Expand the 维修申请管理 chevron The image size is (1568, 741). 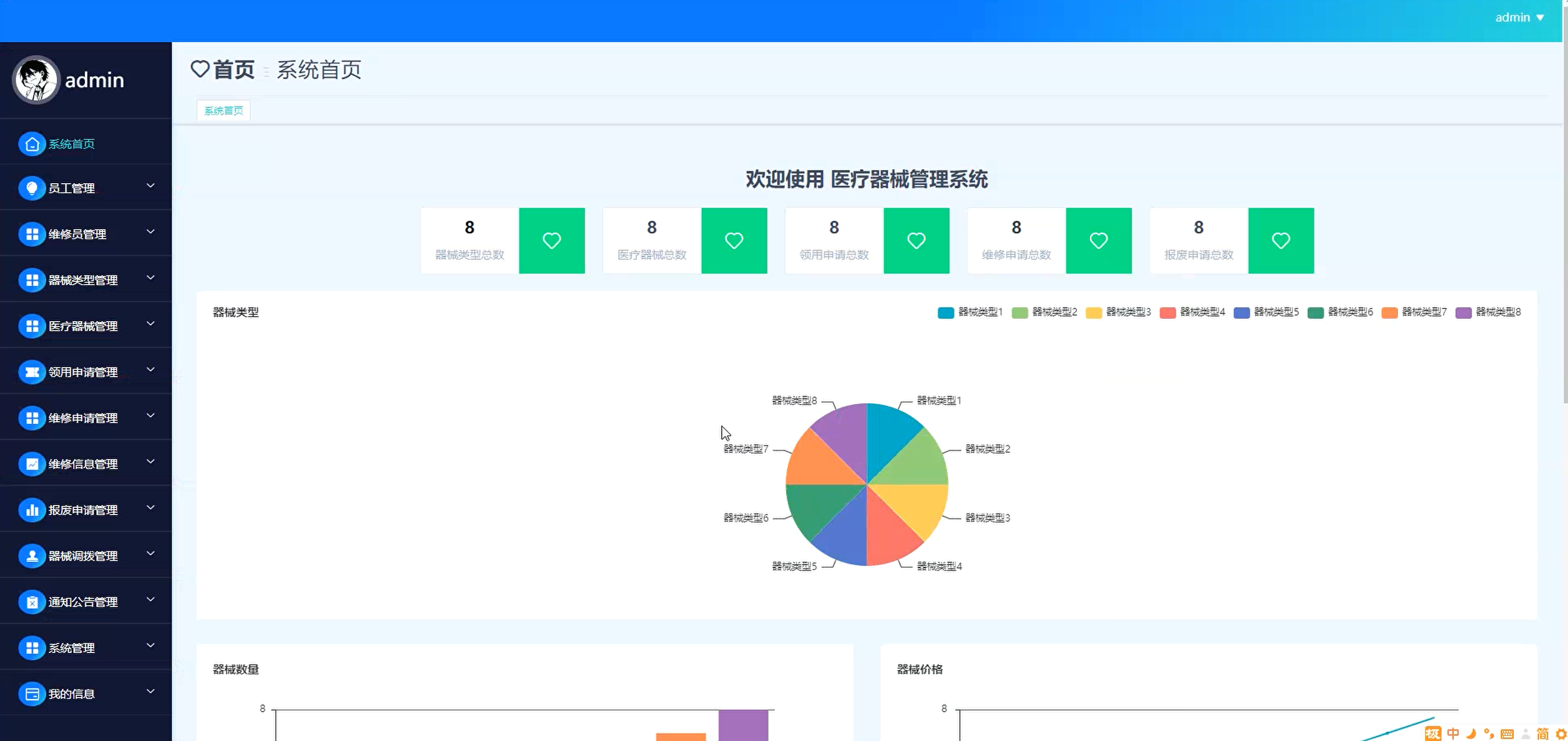pos(150,416)
